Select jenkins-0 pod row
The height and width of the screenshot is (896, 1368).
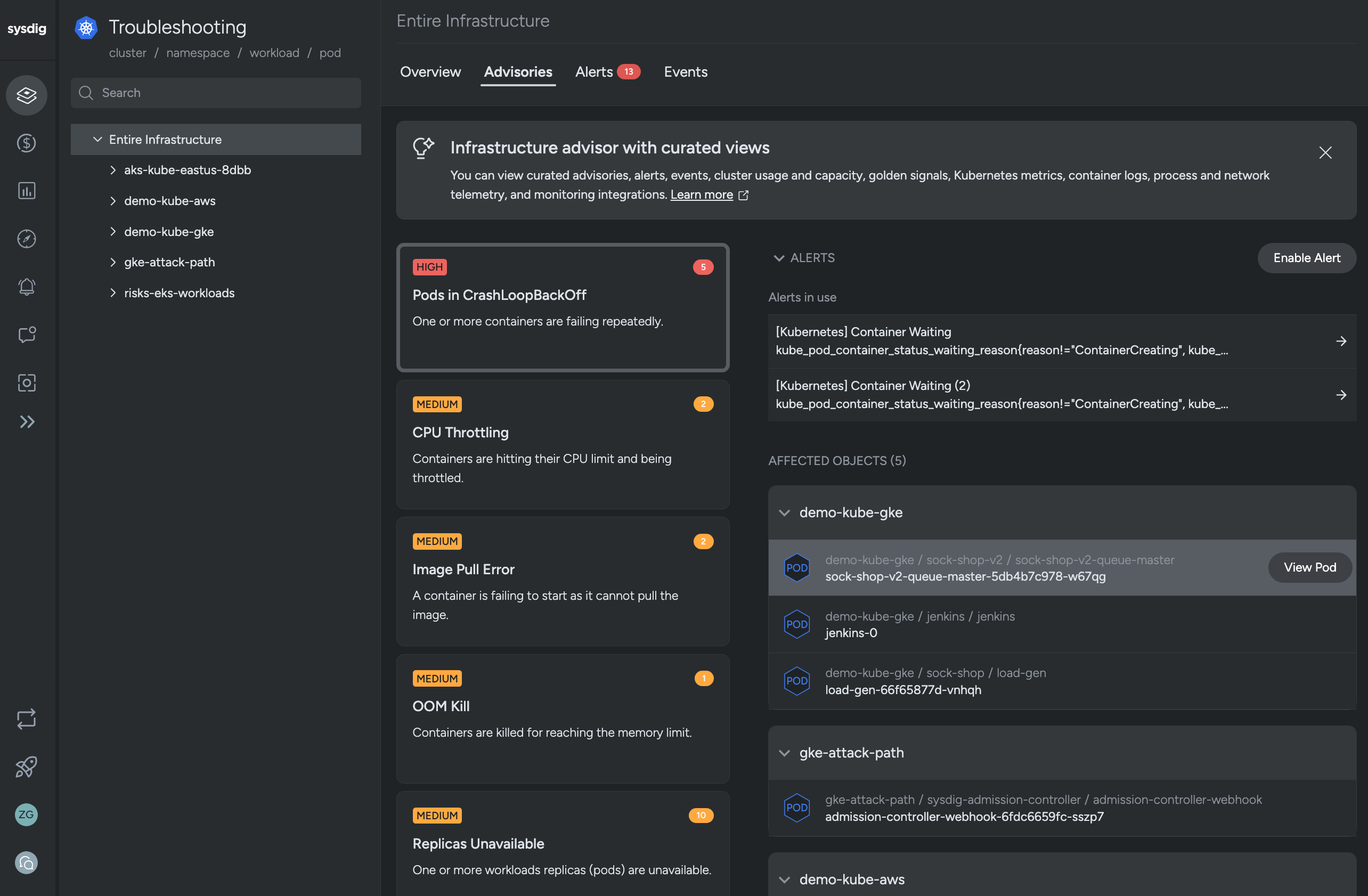coord(1062,624)
